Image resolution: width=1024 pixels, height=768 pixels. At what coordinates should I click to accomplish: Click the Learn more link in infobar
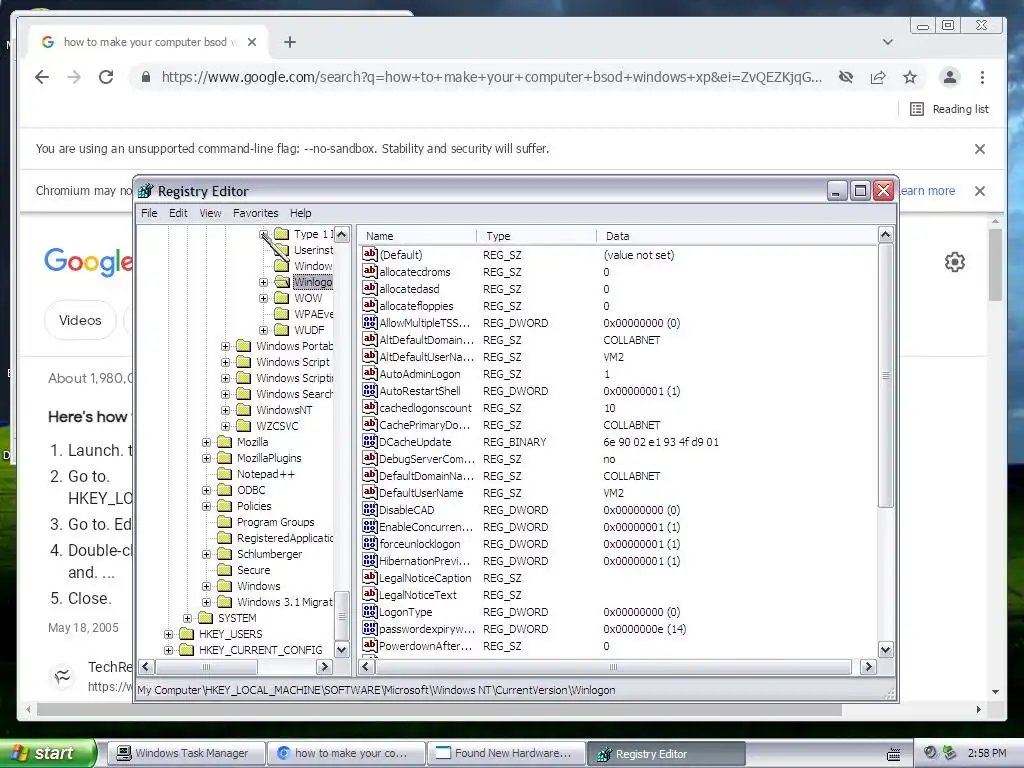coord(927,191)
